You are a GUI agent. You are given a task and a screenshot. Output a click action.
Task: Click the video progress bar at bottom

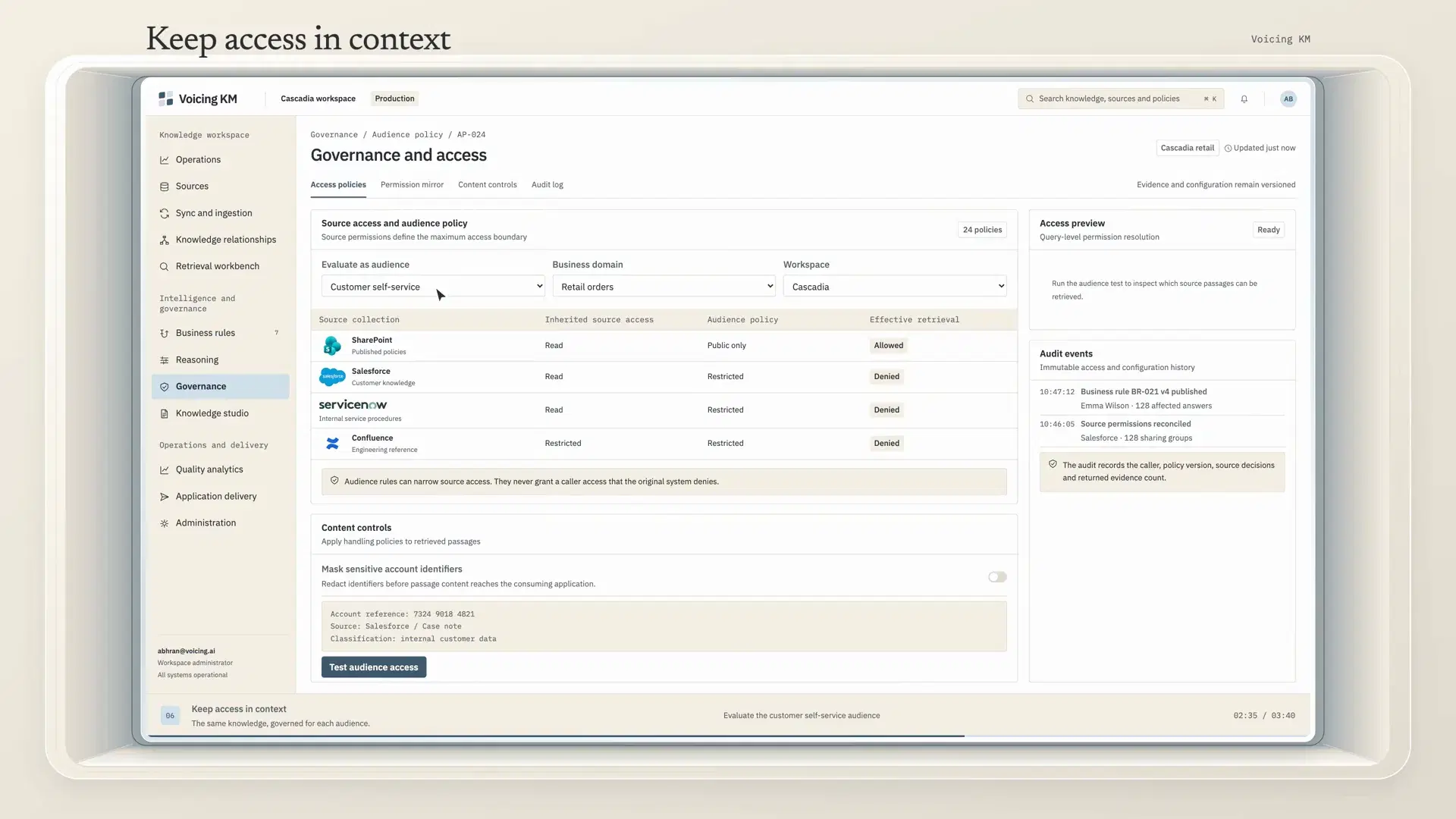click(729, 736)
